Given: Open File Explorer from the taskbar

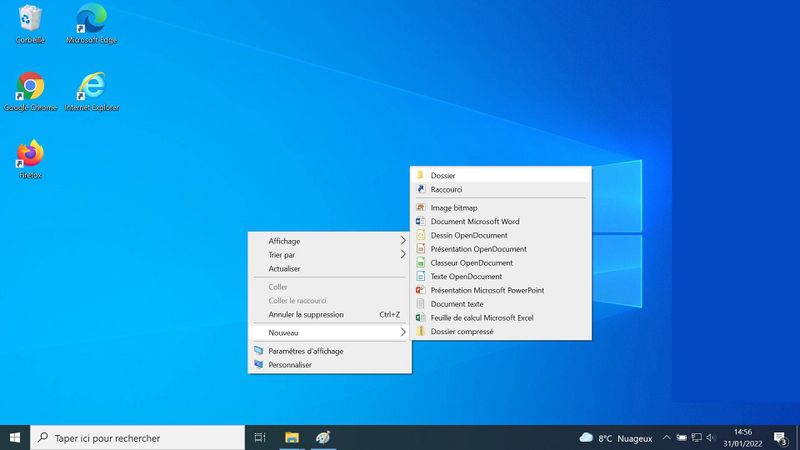Looking at the screenshot, I should 292,438.
